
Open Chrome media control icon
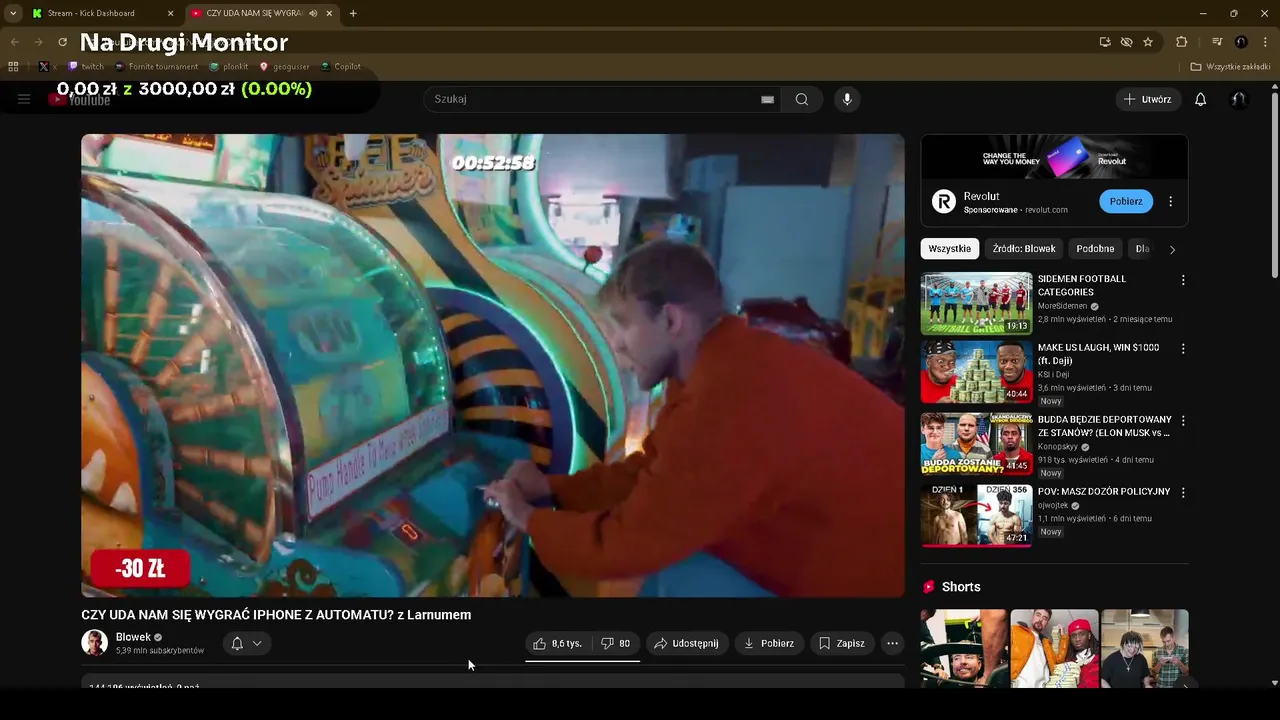click(x=1217, y=42)
